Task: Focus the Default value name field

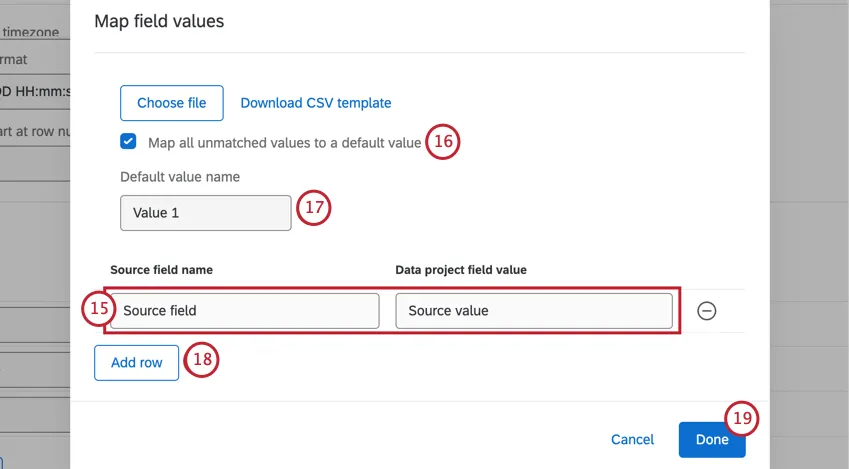Action: pos(206,213)
